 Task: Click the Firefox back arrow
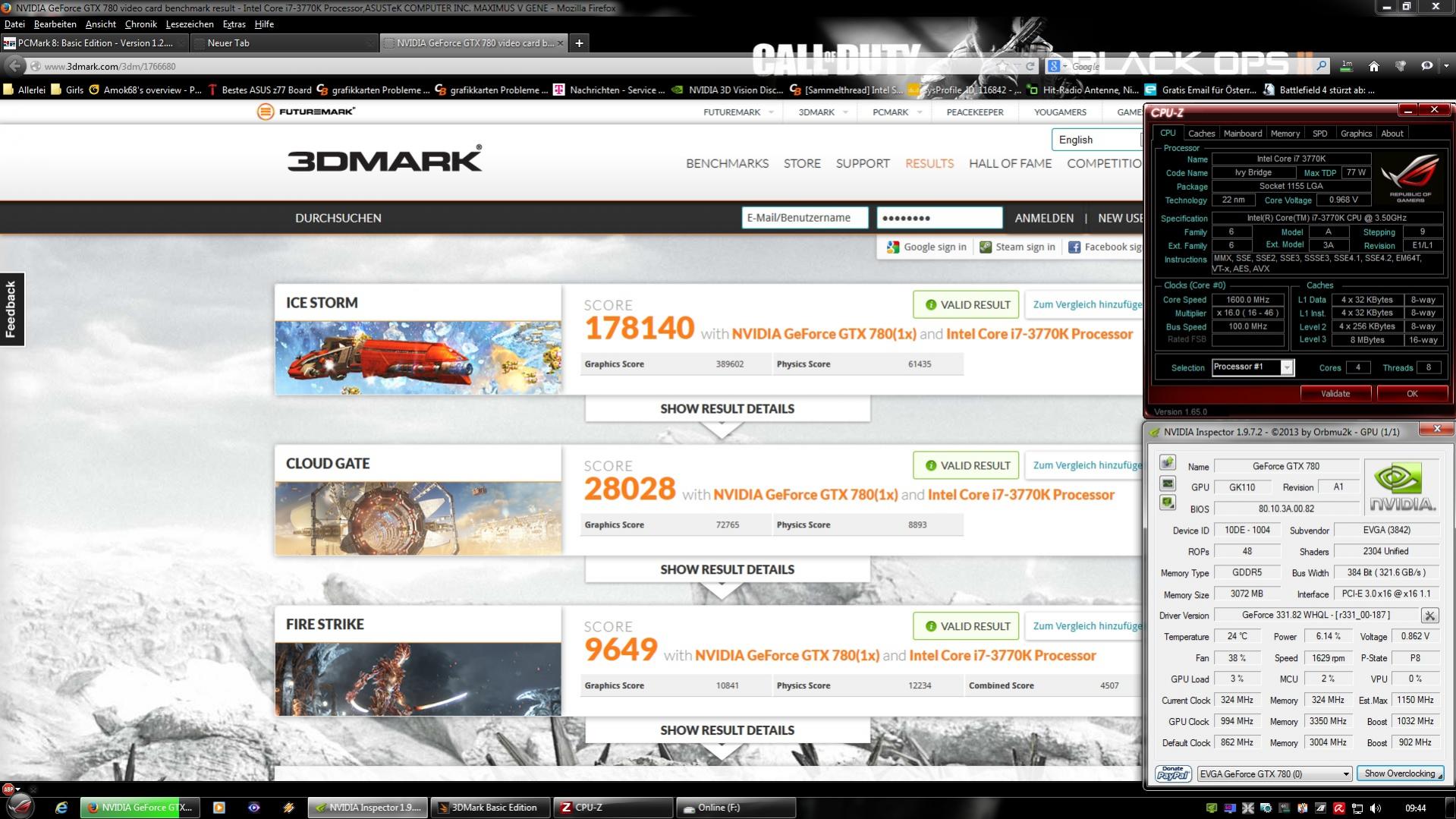click(x=15, y=66)
